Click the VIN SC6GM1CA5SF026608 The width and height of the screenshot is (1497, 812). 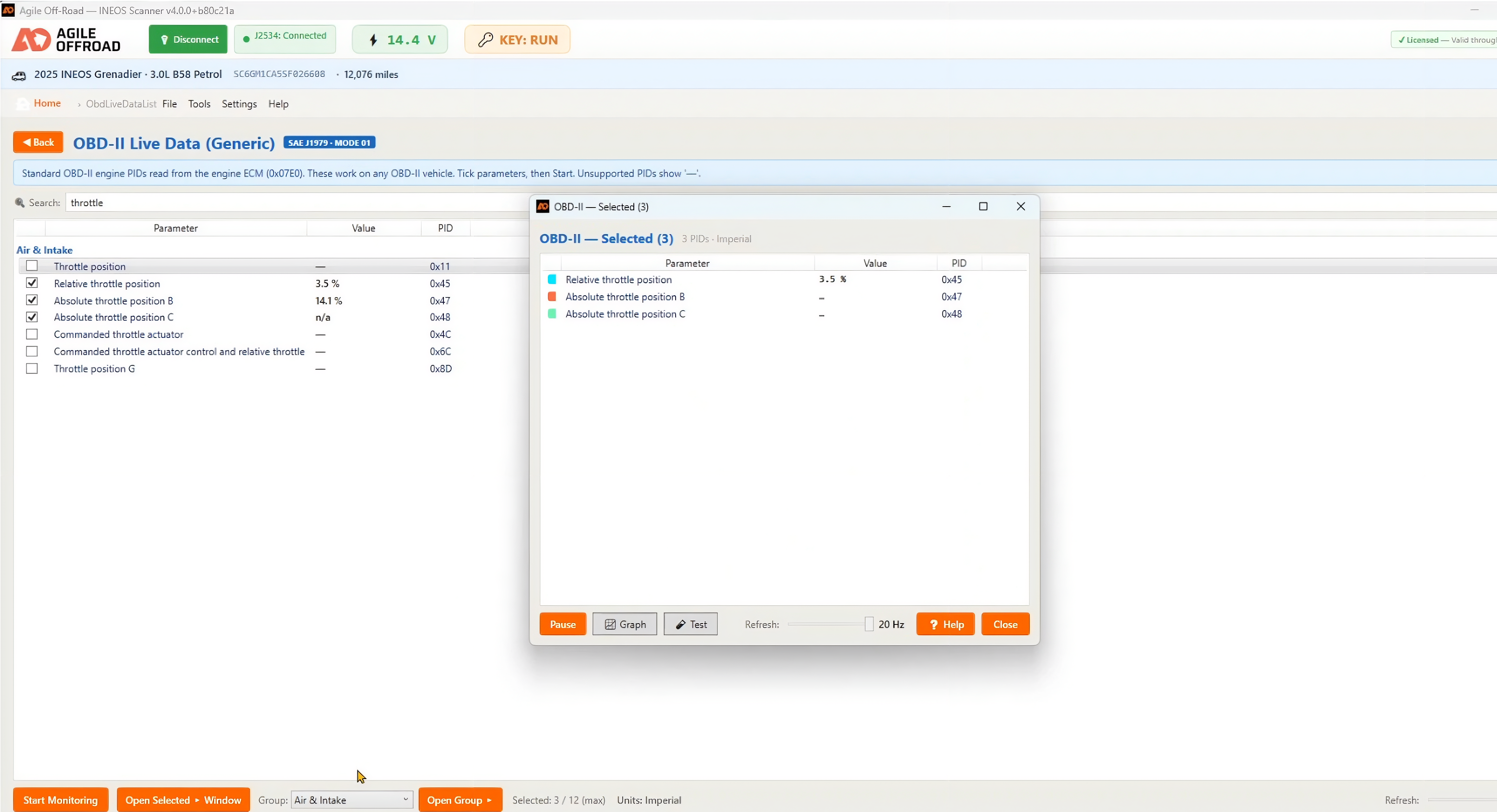coord(279,74)
